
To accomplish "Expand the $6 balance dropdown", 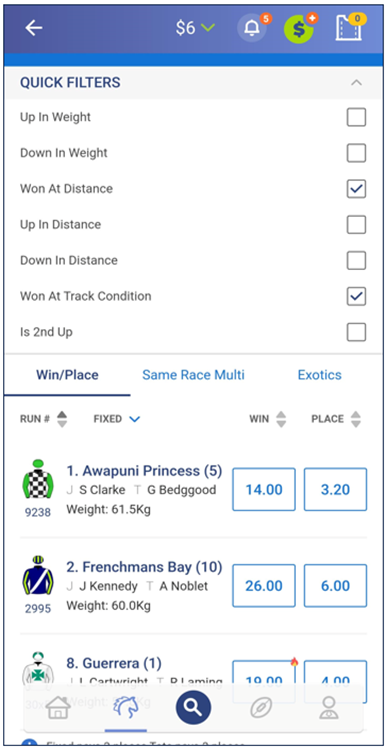I will click(195, 28).
